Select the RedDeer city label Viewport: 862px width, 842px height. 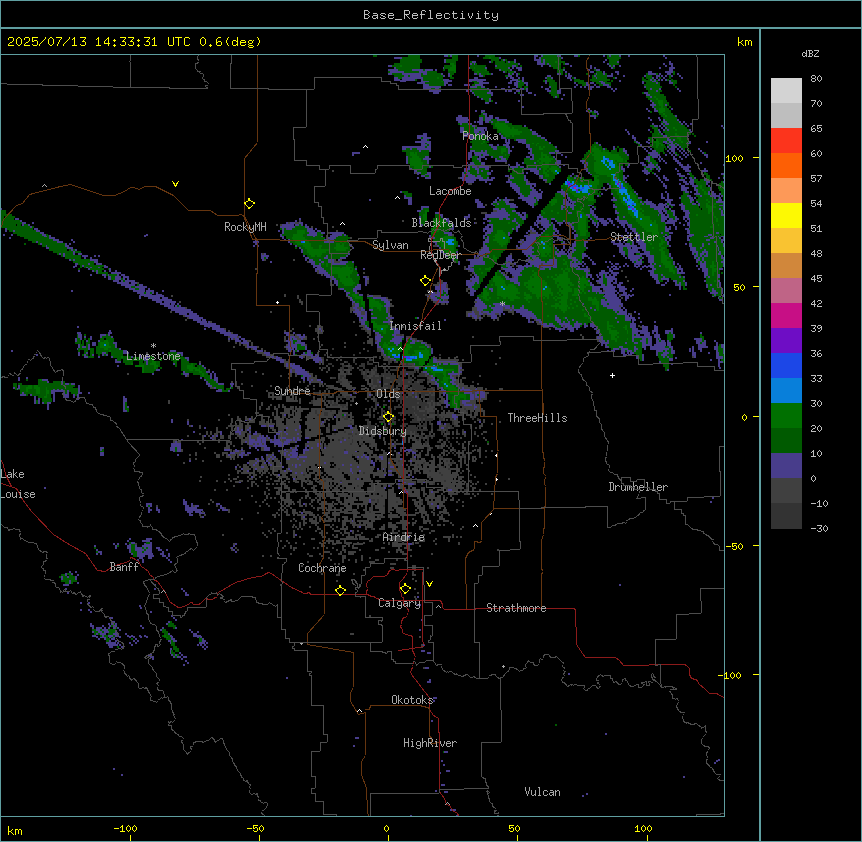(440, 255)
